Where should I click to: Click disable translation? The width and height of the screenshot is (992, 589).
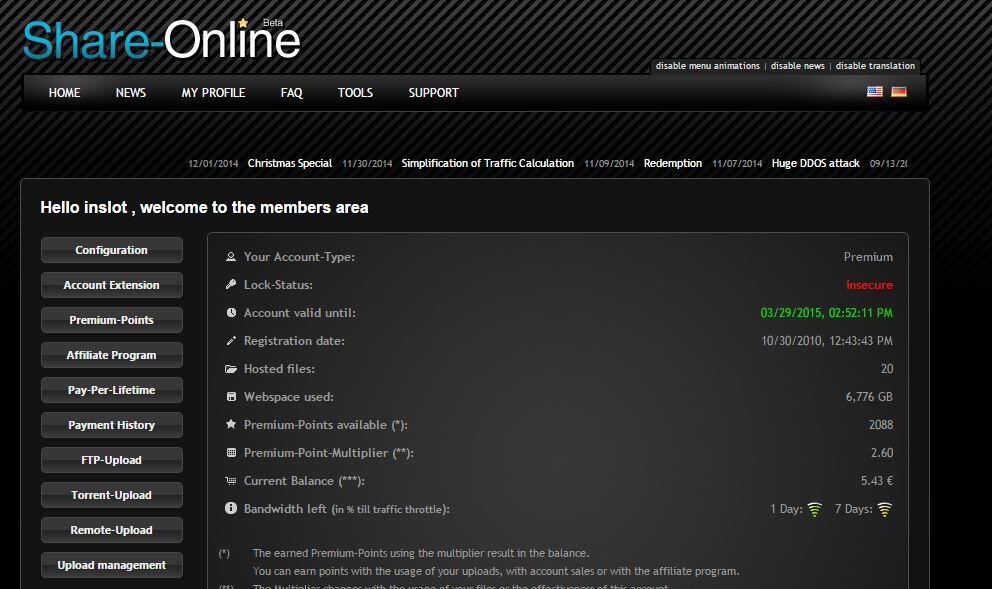coord(875,66)
